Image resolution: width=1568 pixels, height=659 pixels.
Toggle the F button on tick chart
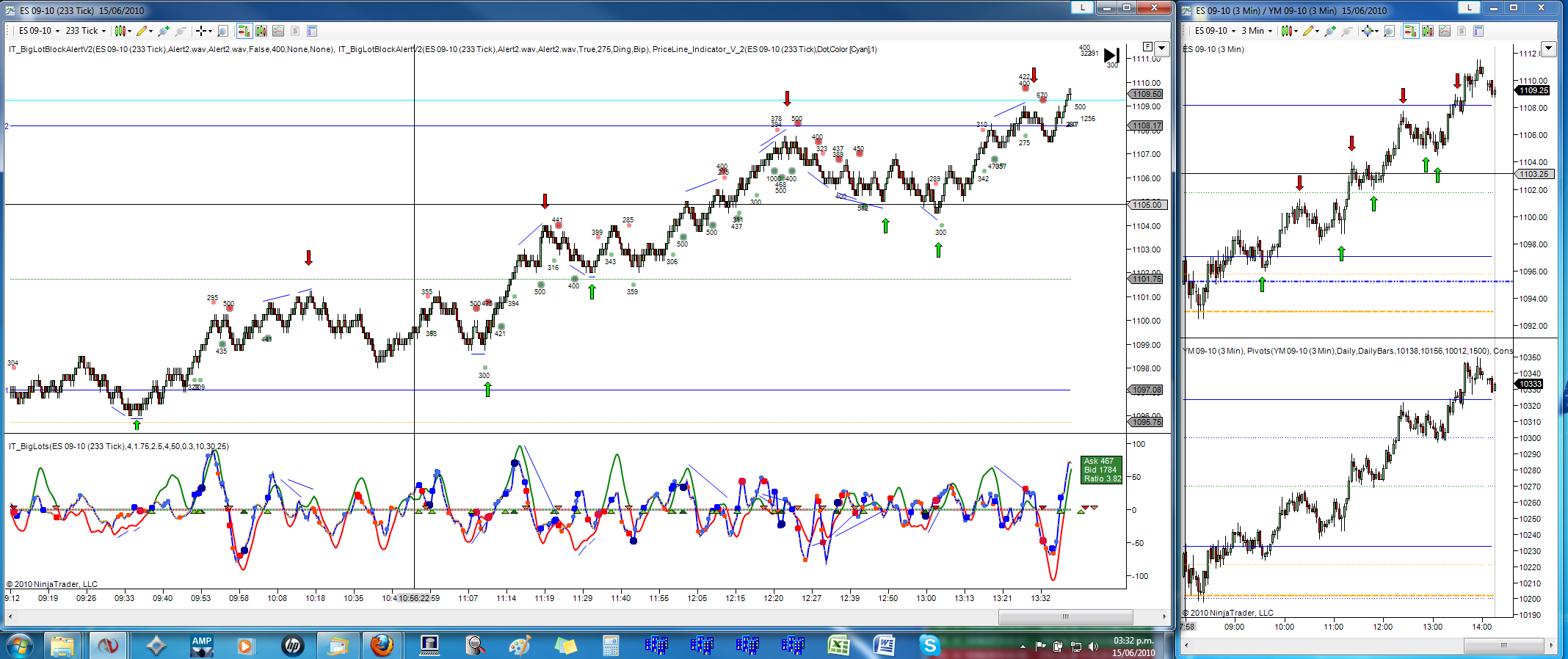[x=1147, y=46]
